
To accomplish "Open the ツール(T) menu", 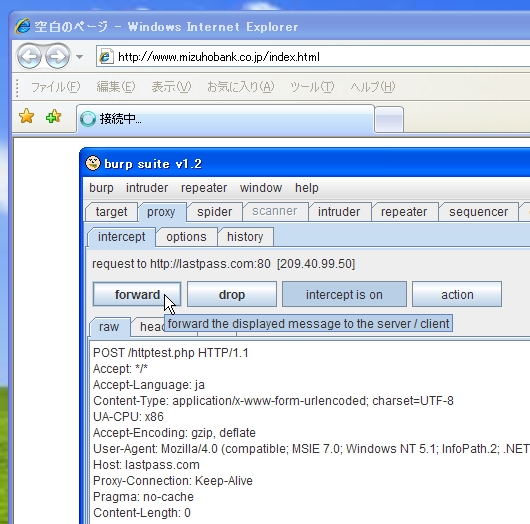I will [x=312, y=87].
